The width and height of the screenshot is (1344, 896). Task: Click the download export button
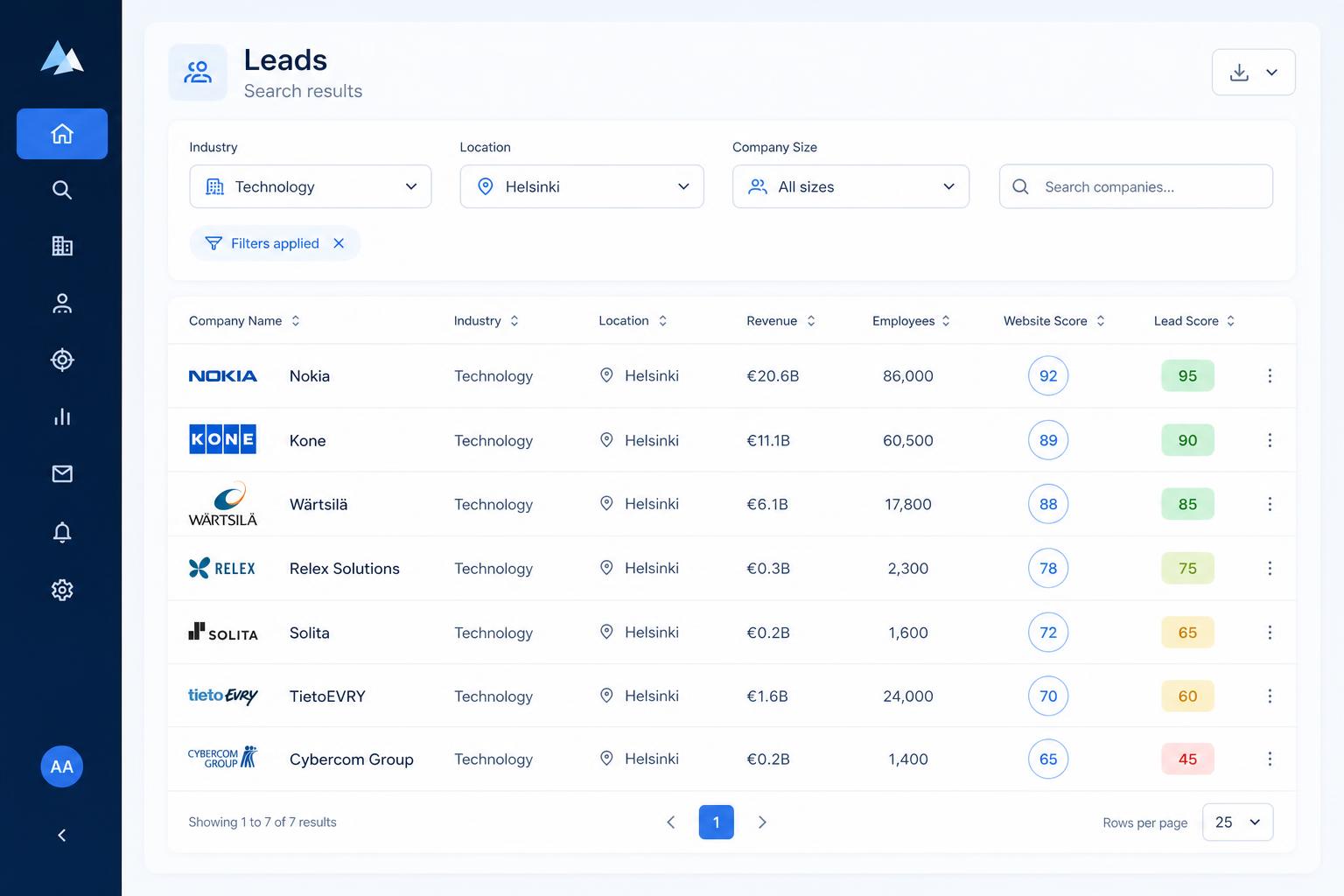[x=1254, y=73]
